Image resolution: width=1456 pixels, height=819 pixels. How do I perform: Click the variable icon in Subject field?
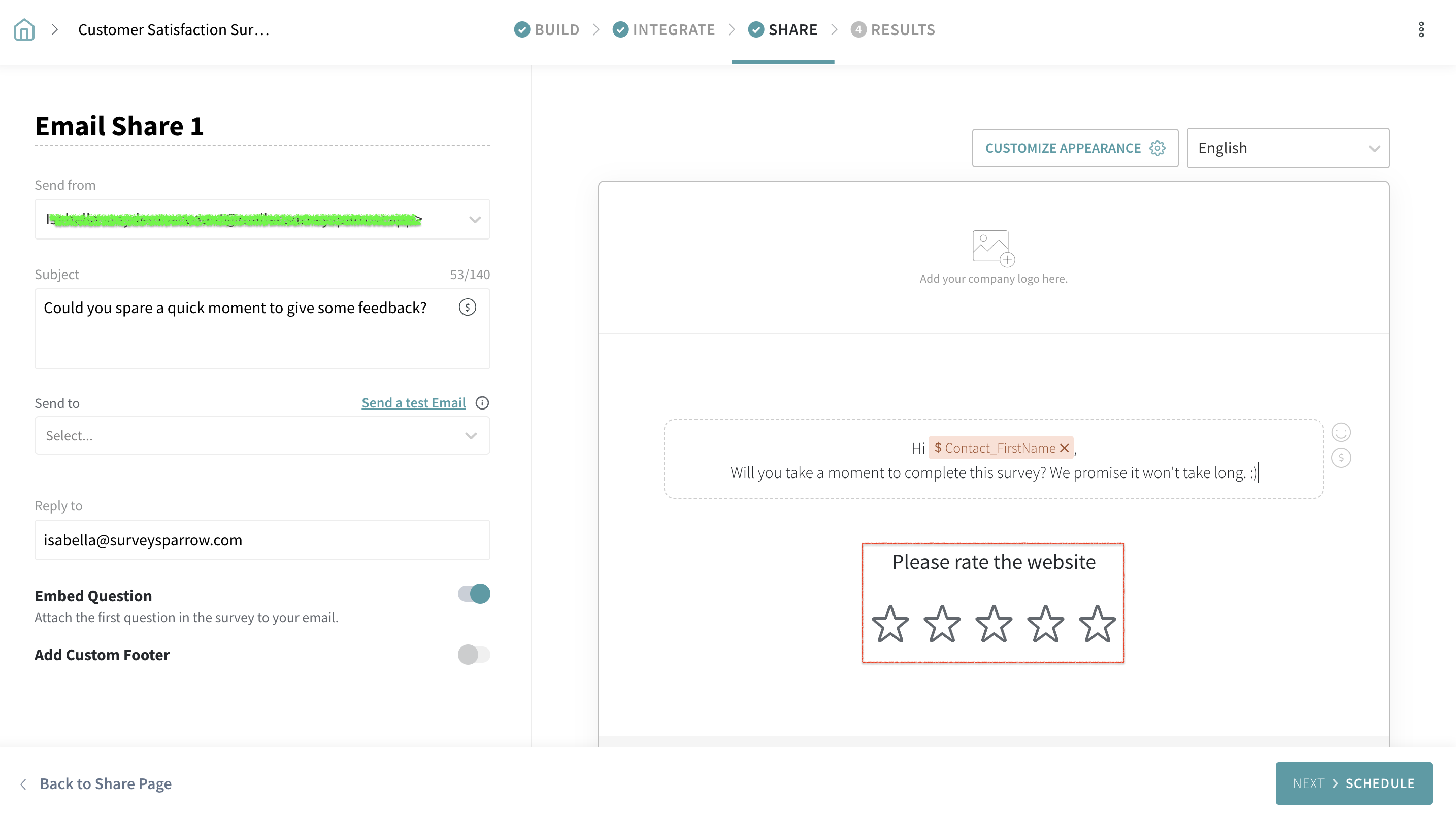click(467, 308)
